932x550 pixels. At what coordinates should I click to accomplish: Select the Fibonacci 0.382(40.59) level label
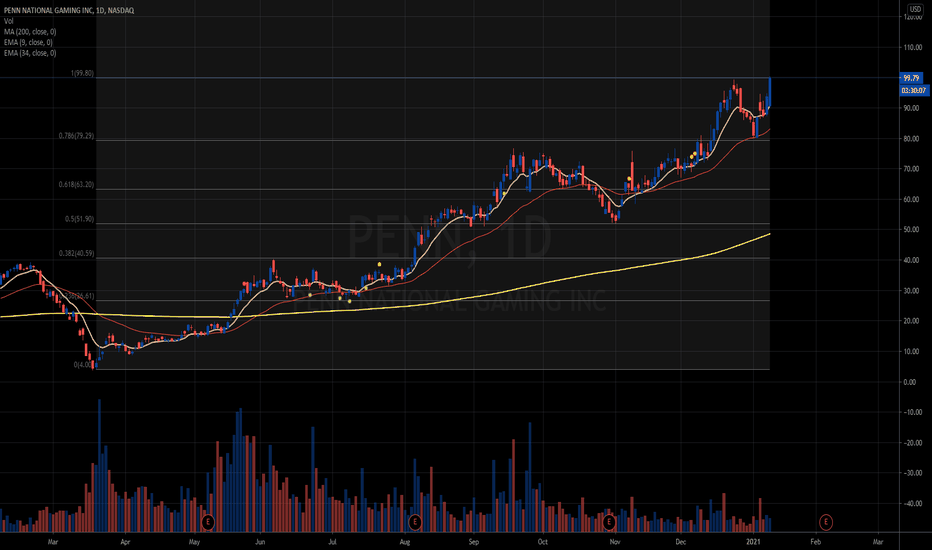76,254
